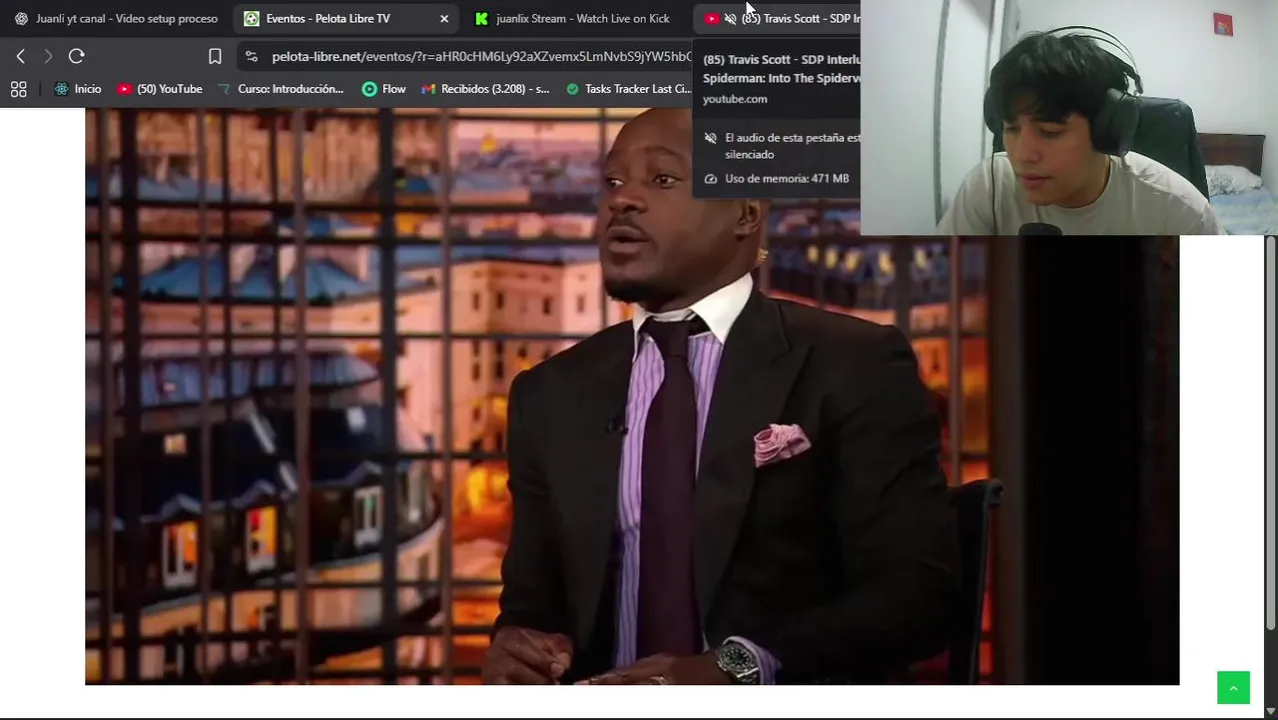Click the webcam overlay of streamer
Image resolution: width=1278 pixels, height=720 pixels.
pyautogui.click(x=1069, y=118)
